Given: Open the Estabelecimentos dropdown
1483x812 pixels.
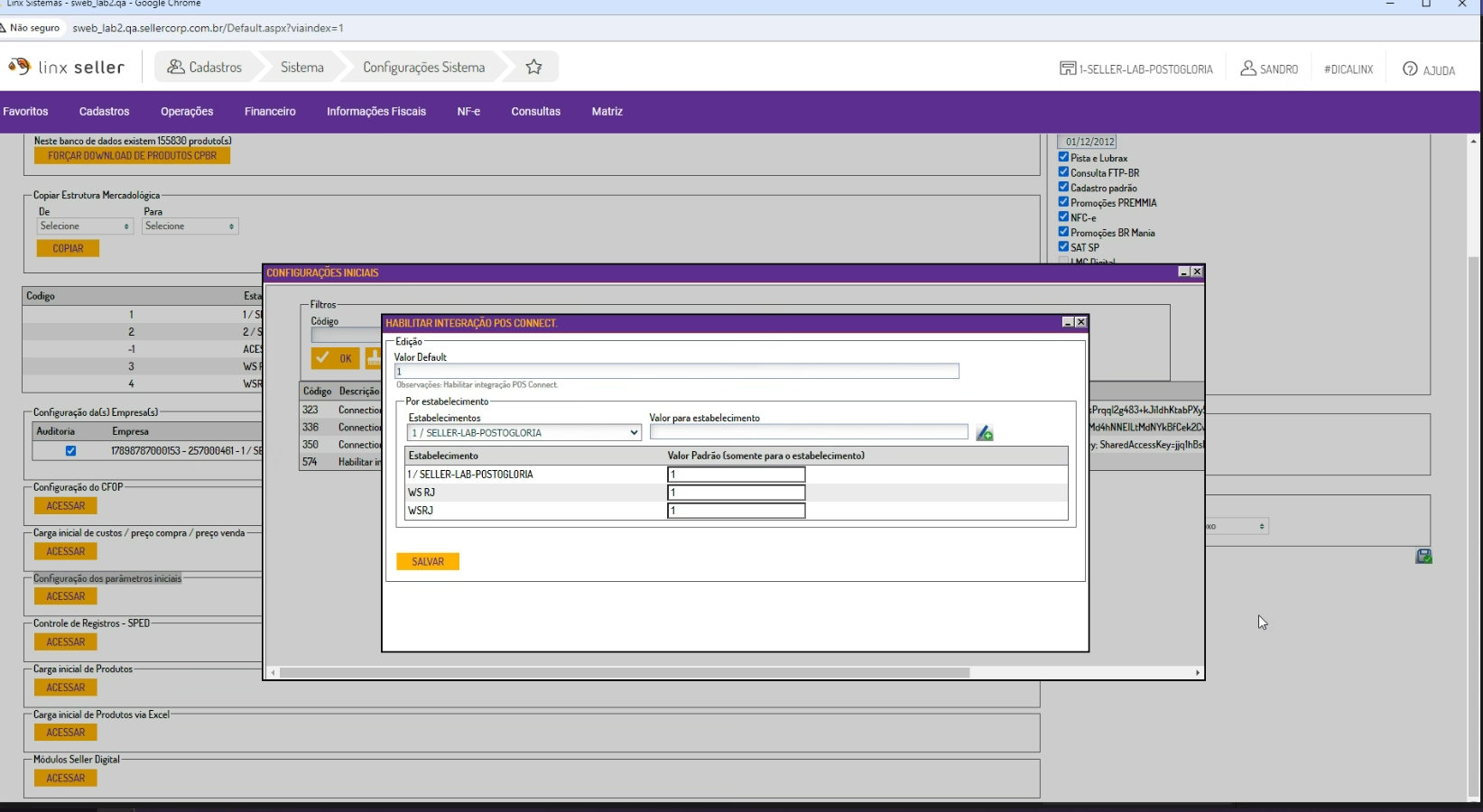Looking at the screenshot, I should point(524,433).
